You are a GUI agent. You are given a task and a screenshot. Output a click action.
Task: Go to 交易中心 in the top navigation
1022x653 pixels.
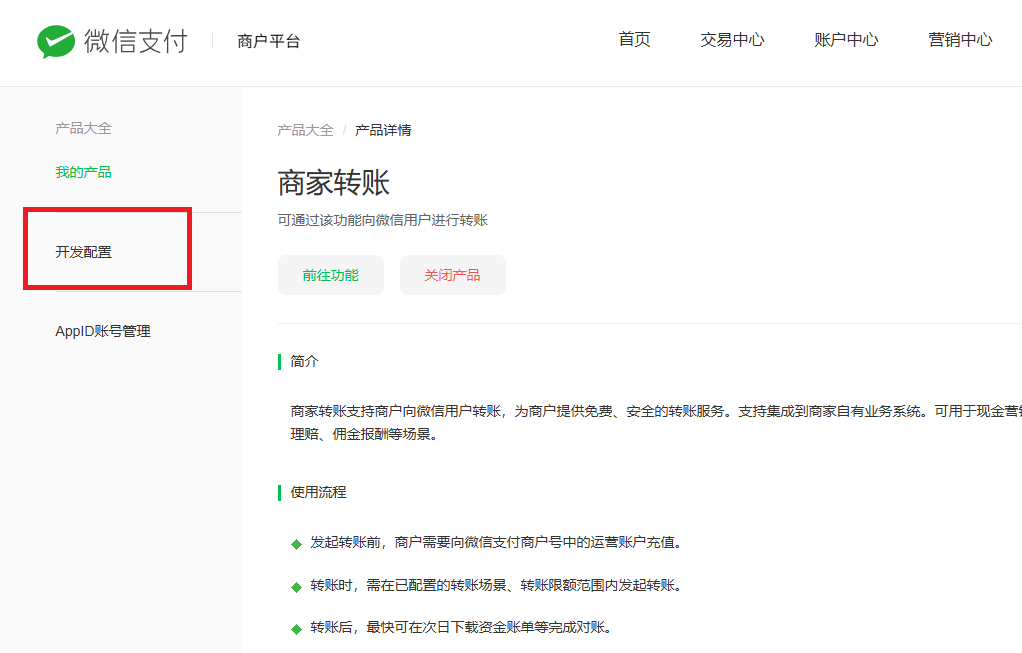click(732, 40)
